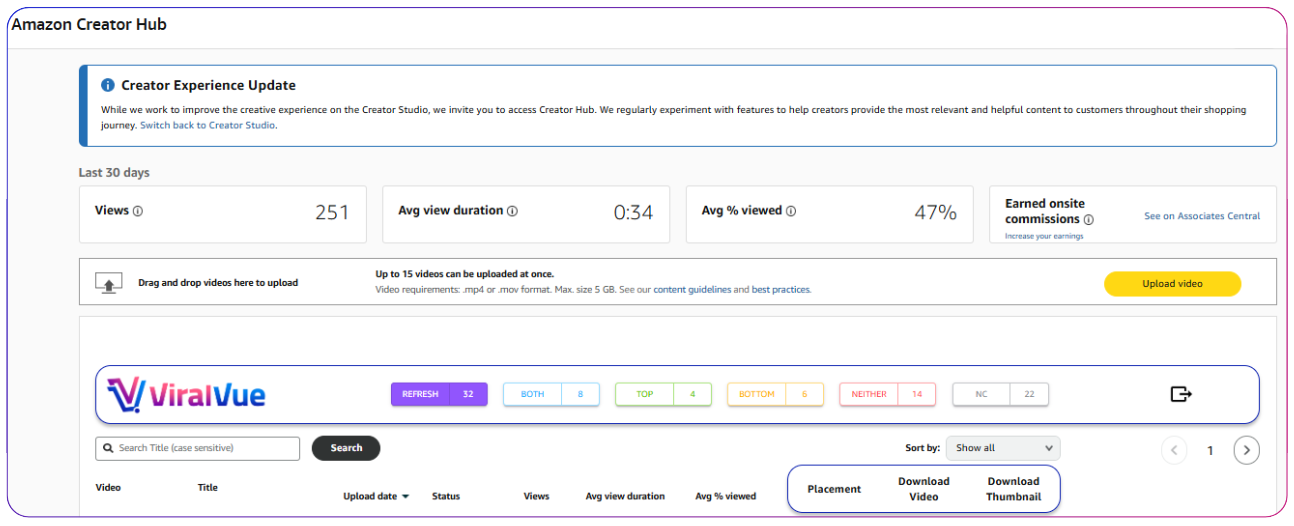Go to the next page arrow
Screen dimensions: 1294x526
1246,450
